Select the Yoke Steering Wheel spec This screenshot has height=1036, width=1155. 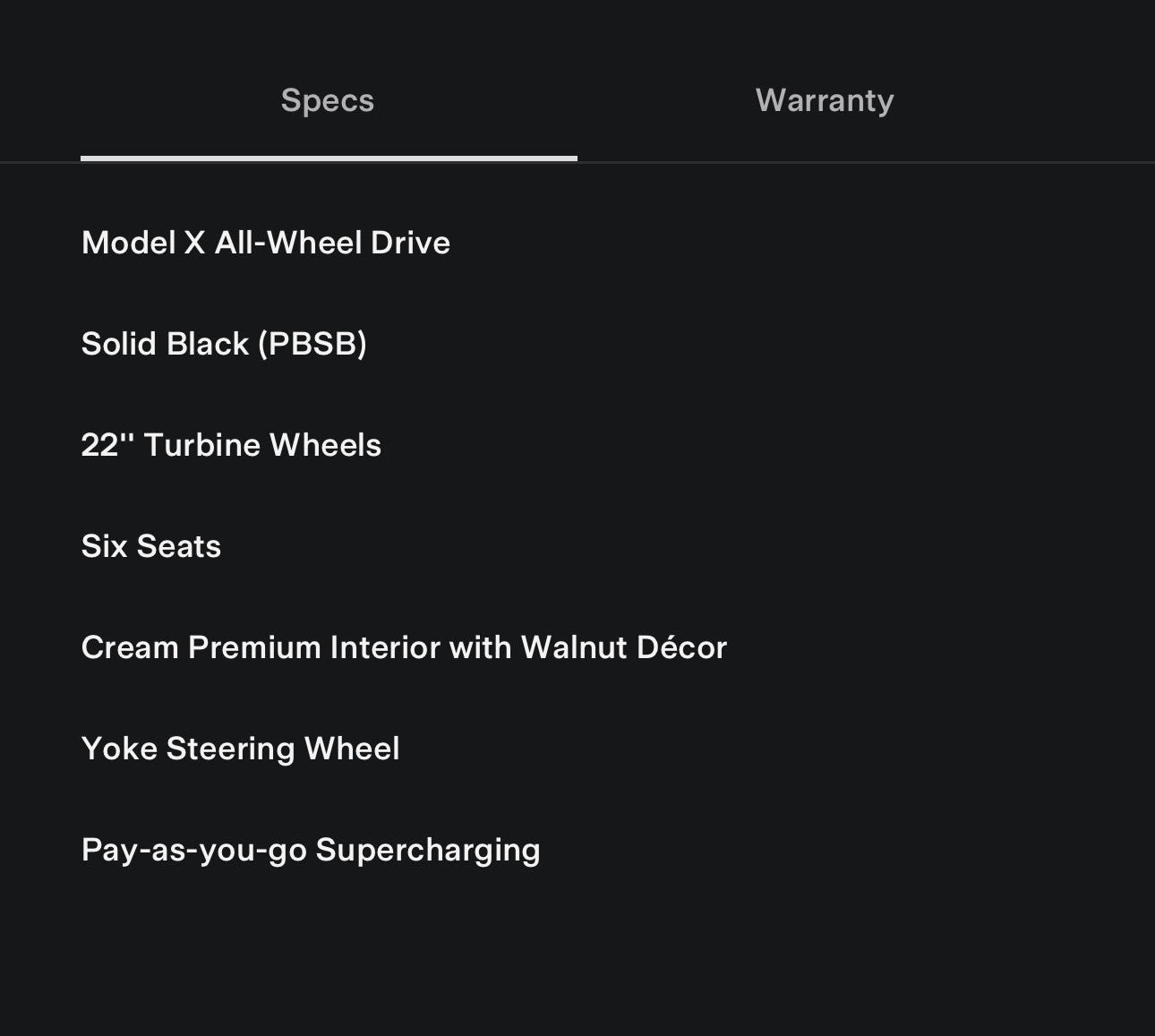(x=240, y=749)
